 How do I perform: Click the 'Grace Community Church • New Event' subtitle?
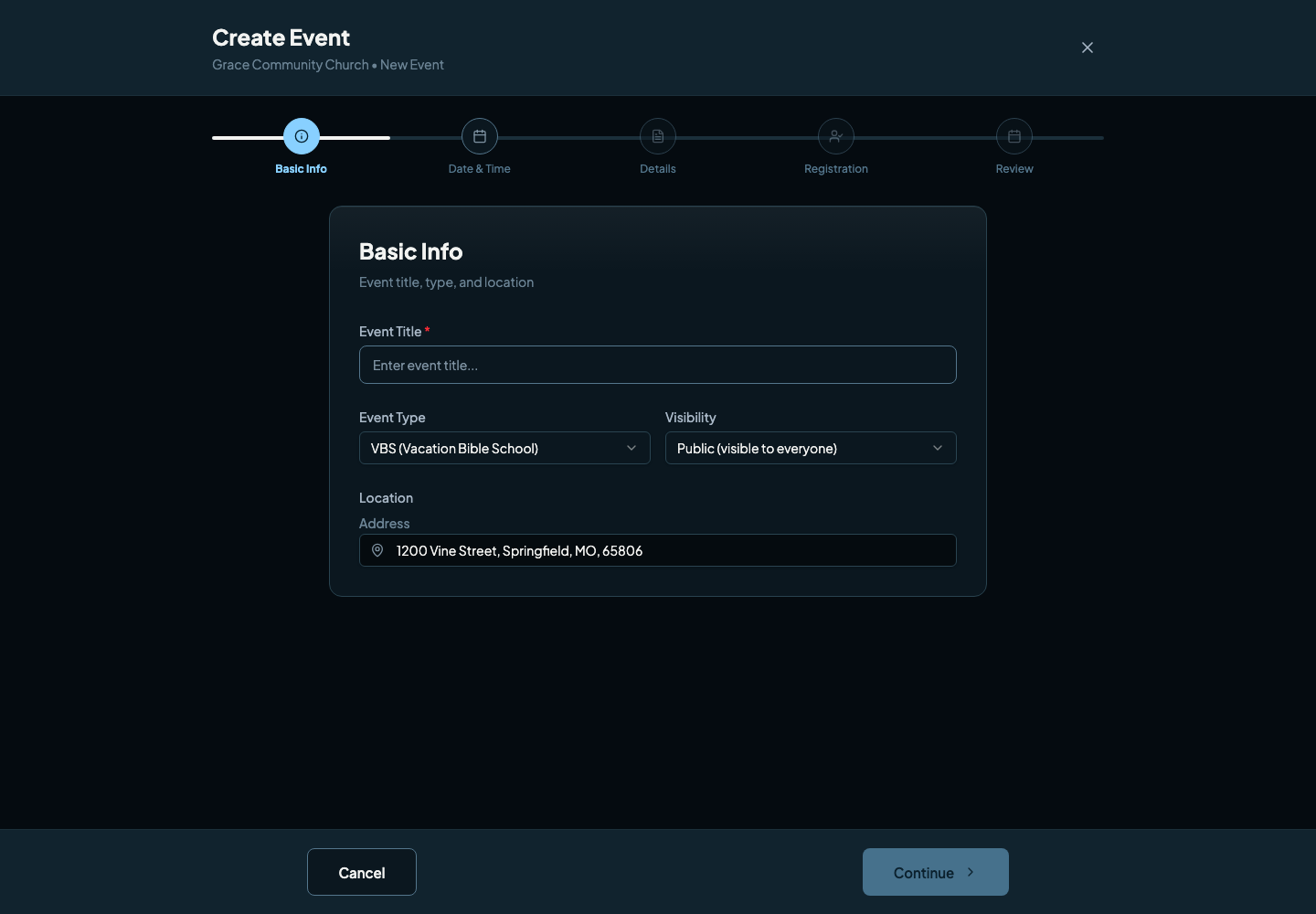tap(328, 65)
